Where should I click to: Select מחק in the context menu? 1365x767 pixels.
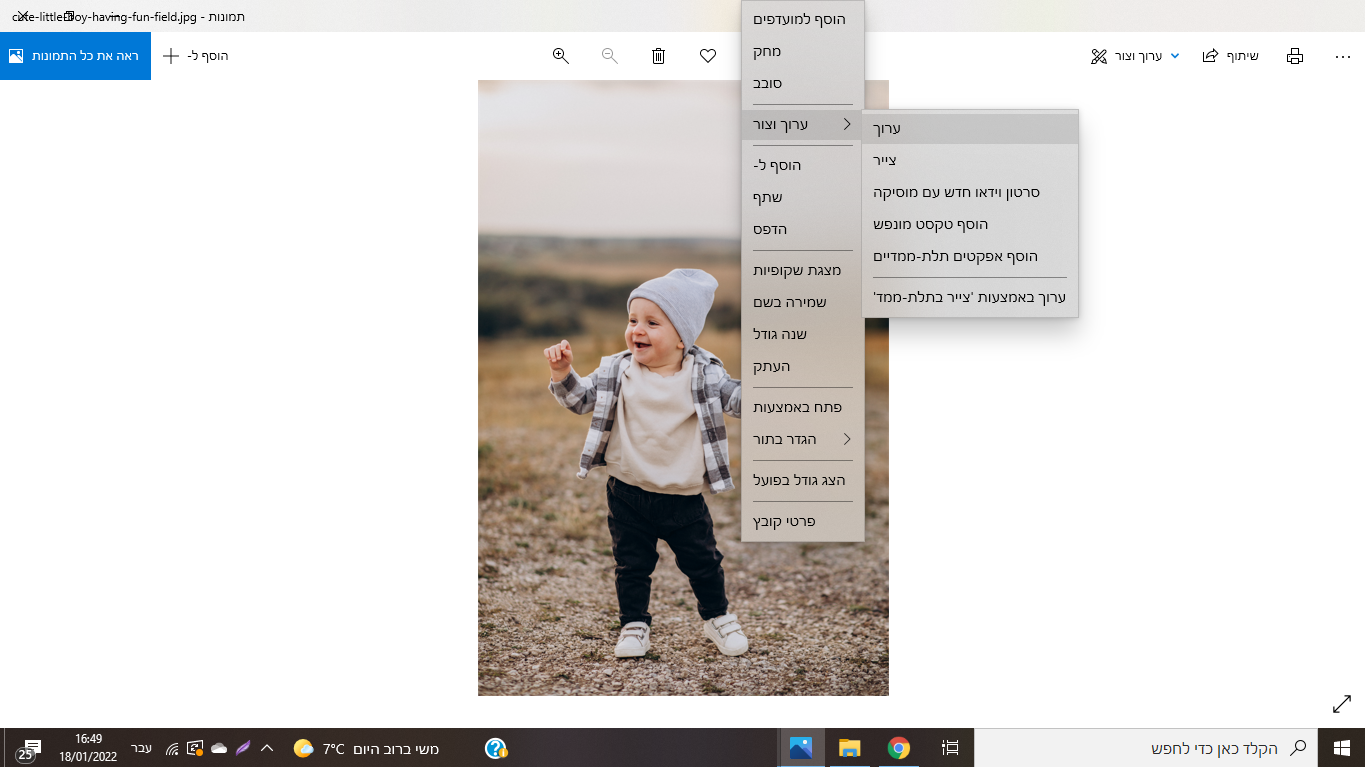(x=803, y=52)
